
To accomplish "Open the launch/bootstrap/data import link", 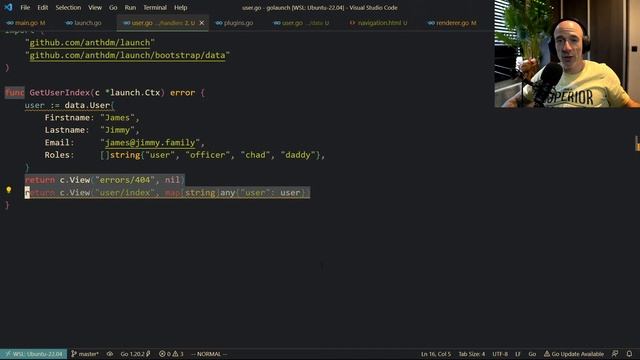I will pos(127,55).
